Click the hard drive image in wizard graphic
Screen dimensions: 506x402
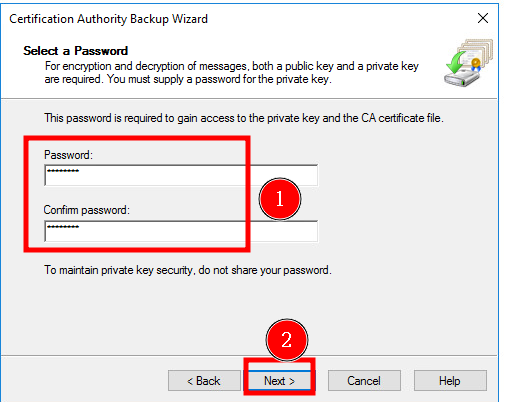click(x=462, y=79)
